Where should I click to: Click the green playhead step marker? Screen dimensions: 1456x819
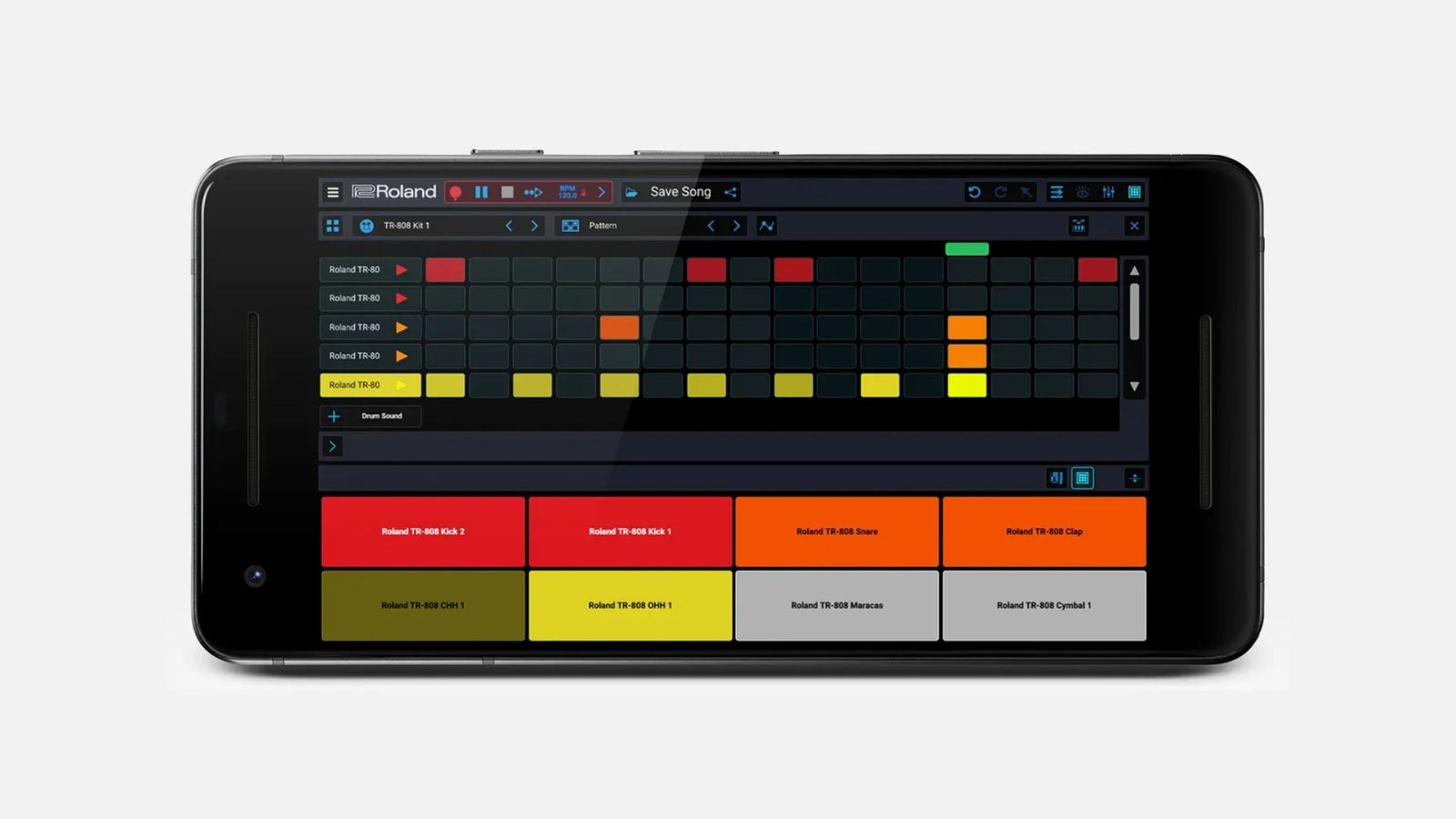click(x=966, y=248)
